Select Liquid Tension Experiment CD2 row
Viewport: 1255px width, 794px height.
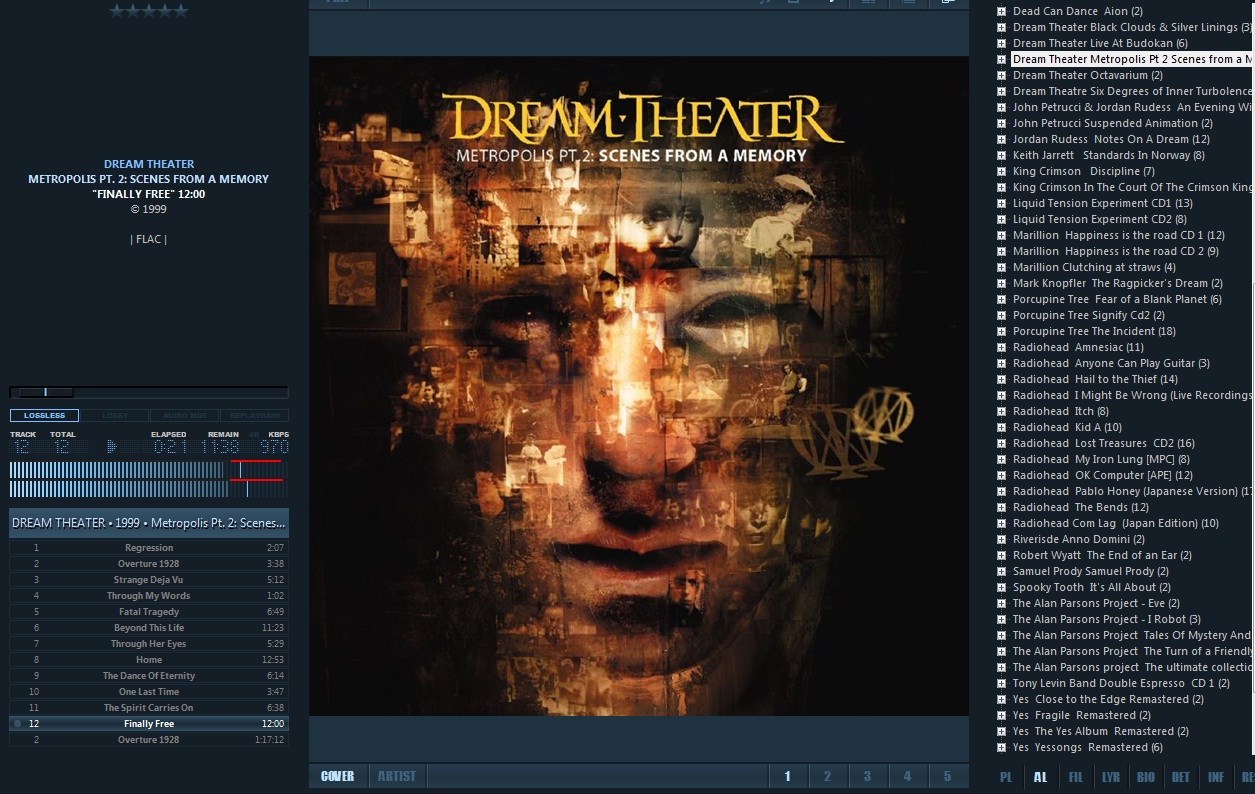coord(1100,219)
